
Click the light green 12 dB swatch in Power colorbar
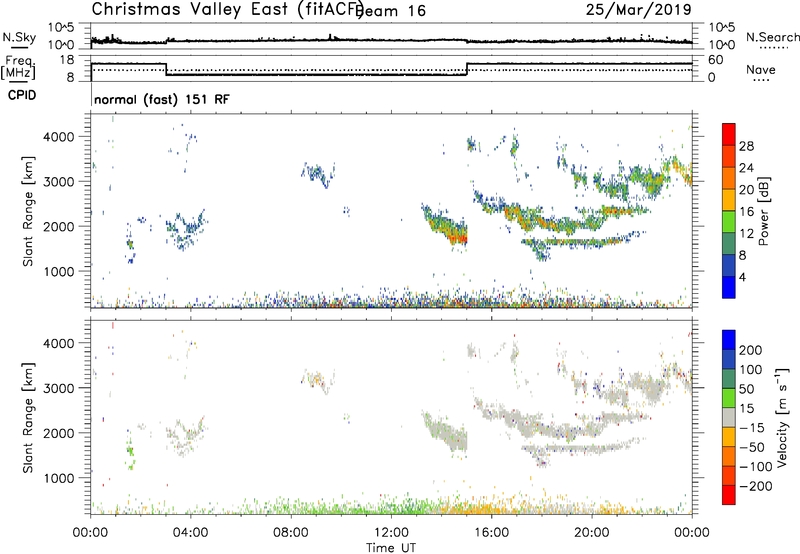coord(729,222)
